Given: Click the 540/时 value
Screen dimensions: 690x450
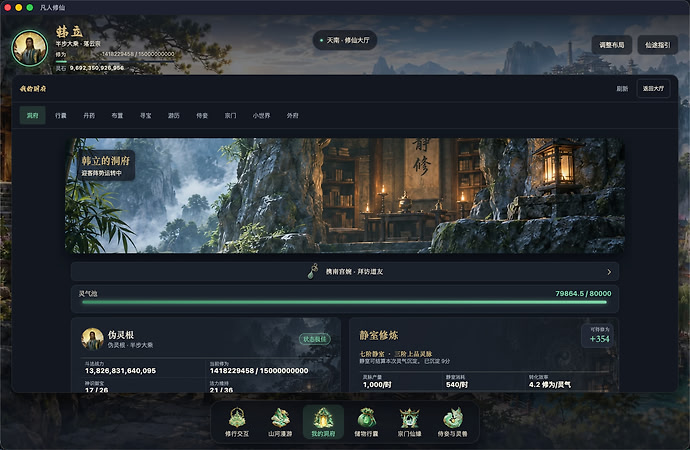Looking at the screenshot, I should pos(457,385).
